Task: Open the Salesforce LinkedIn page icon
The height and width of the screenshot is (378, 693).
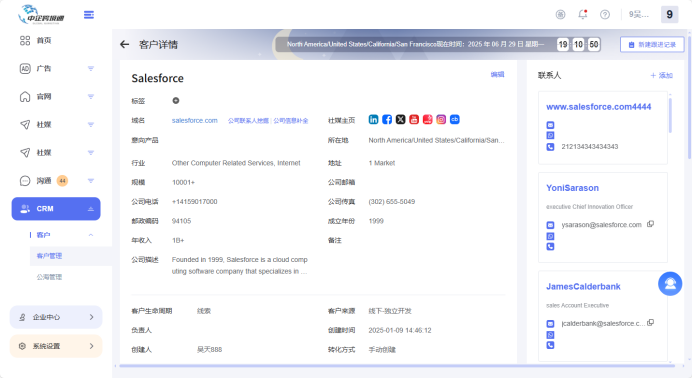Action: click(373, 119)
